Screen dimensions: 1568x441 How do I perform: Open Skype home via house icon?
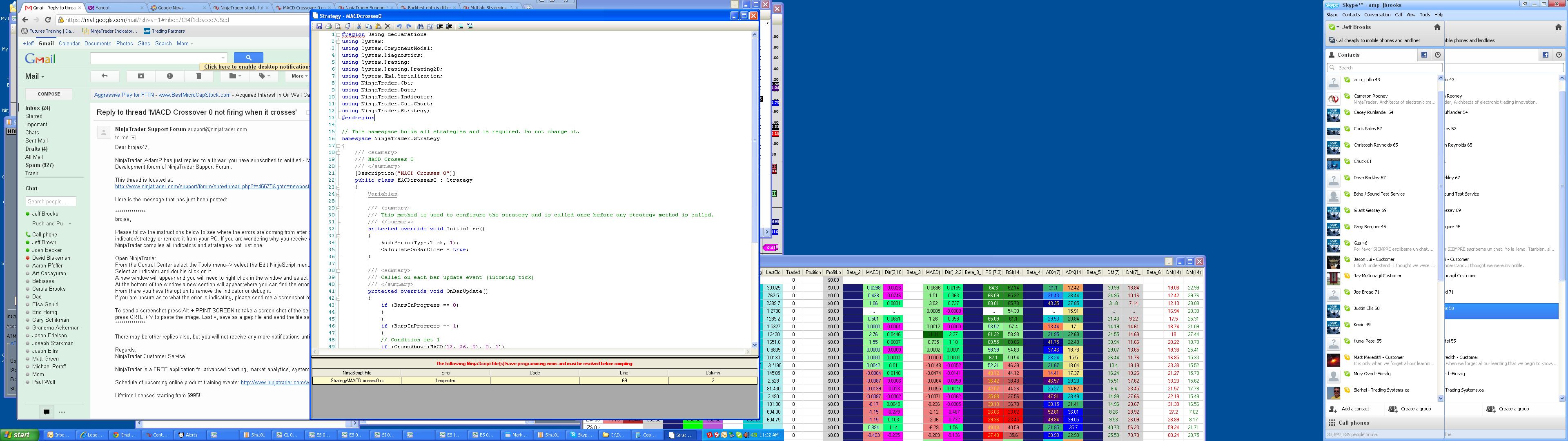[x=1437, y=27]
